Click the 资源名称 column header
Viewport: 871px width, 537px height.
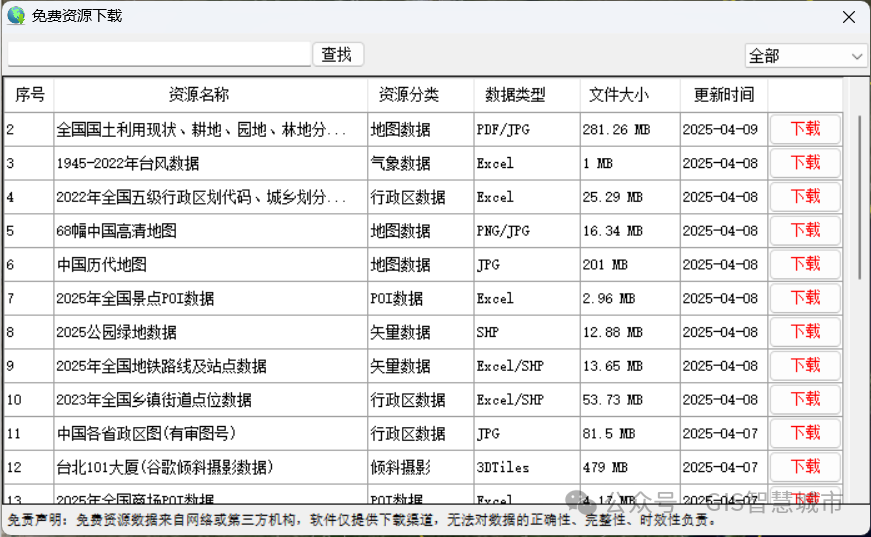pos(210,95)
